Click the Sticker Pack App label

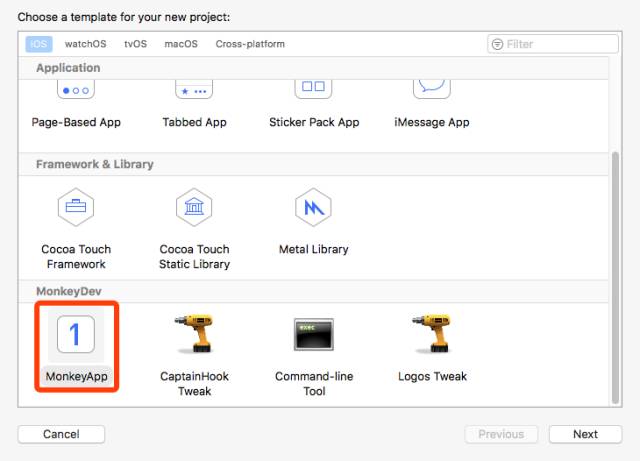[314, 122]
